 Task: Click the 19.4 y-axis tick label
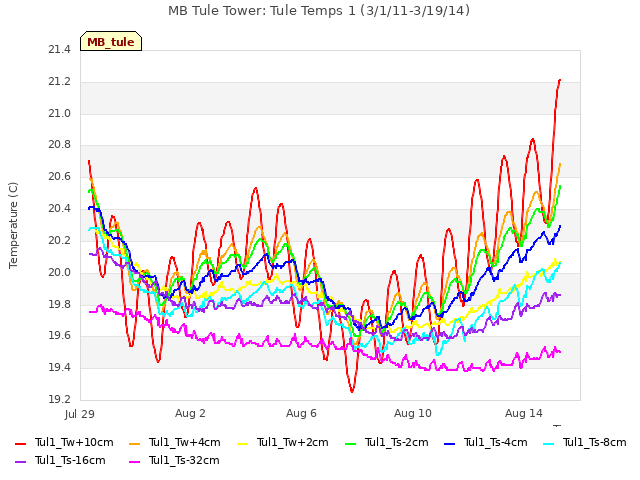(59, 367)
